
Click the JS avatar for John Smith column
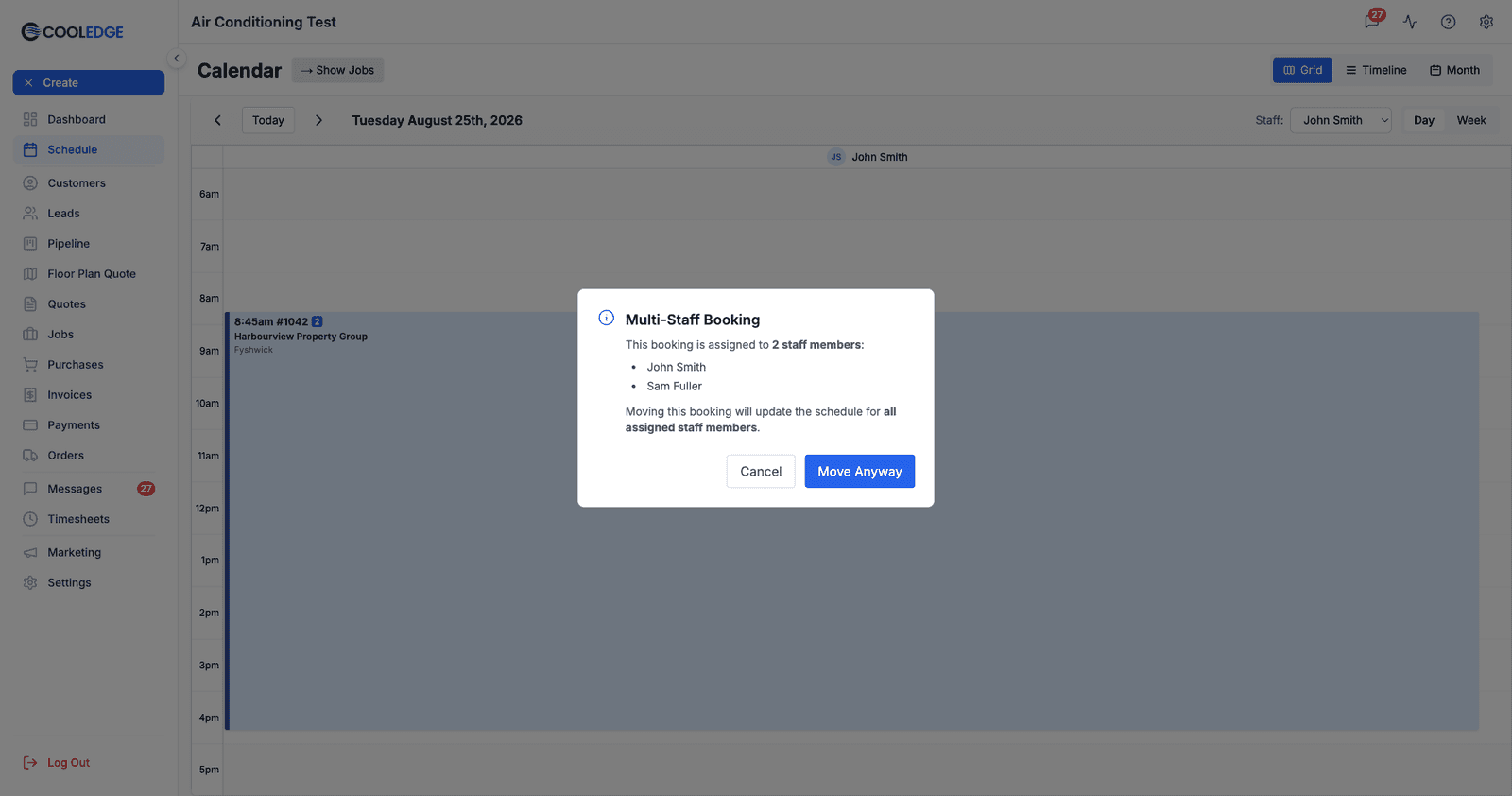coord(836,157)
